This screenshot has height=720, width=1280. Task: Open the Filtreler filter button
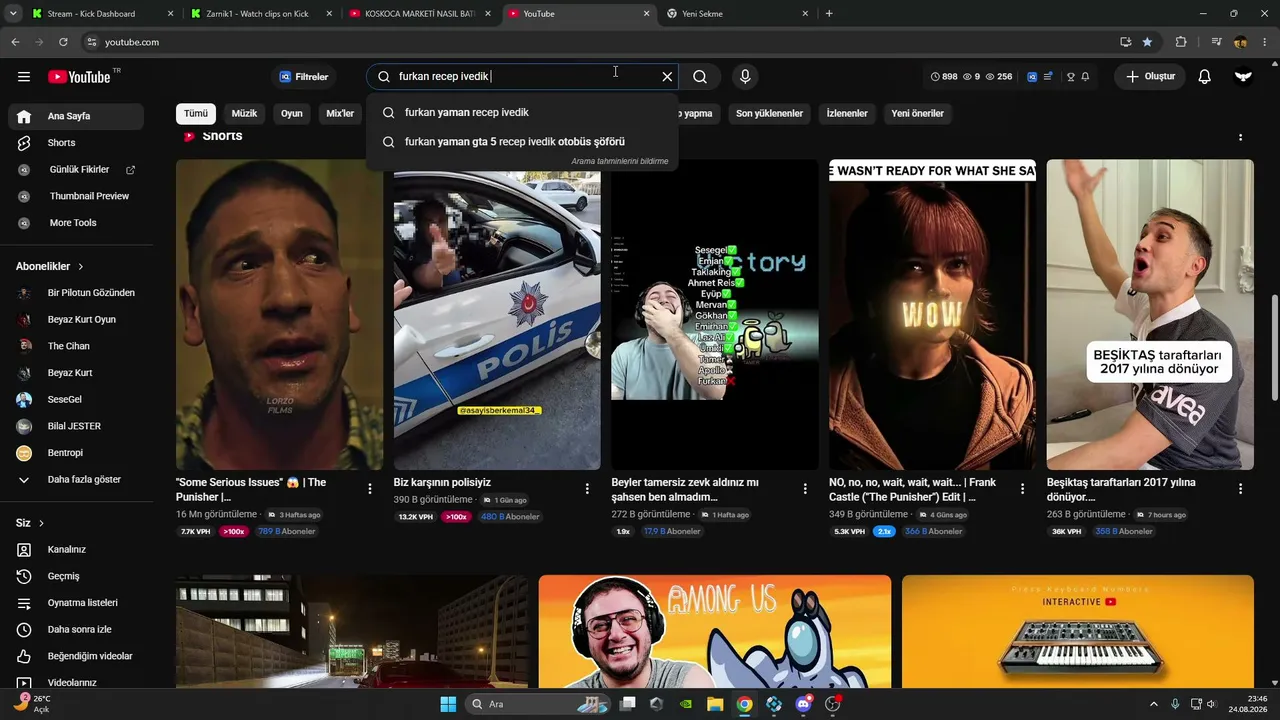[304, 77]
